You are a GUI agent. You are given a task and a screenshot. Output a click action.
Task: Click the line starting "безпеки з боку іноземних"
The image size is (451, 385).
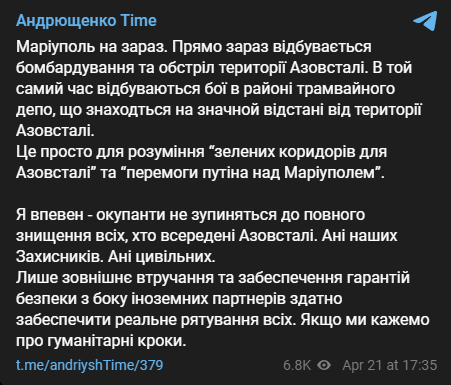coord(179,299)
